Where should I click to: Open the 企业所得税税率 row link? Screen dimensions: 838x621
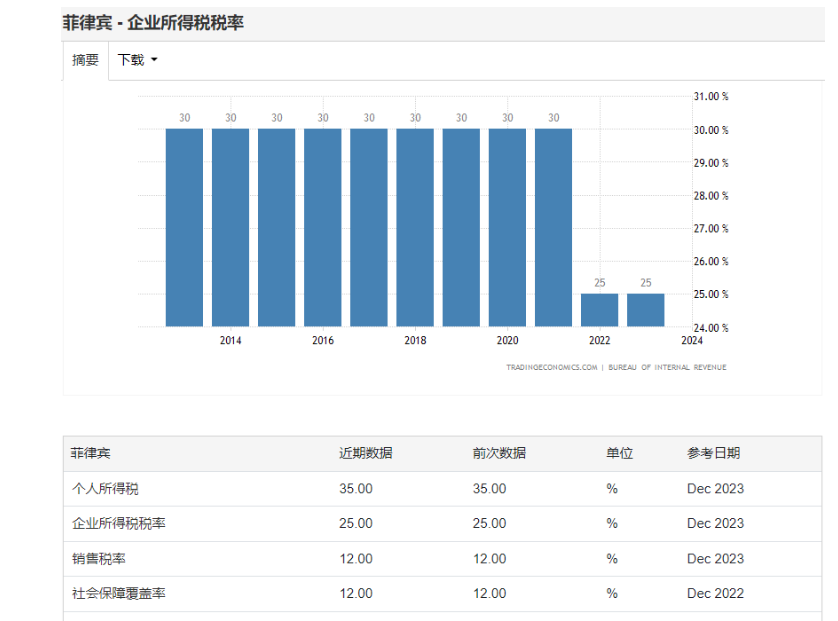point(119,523)
